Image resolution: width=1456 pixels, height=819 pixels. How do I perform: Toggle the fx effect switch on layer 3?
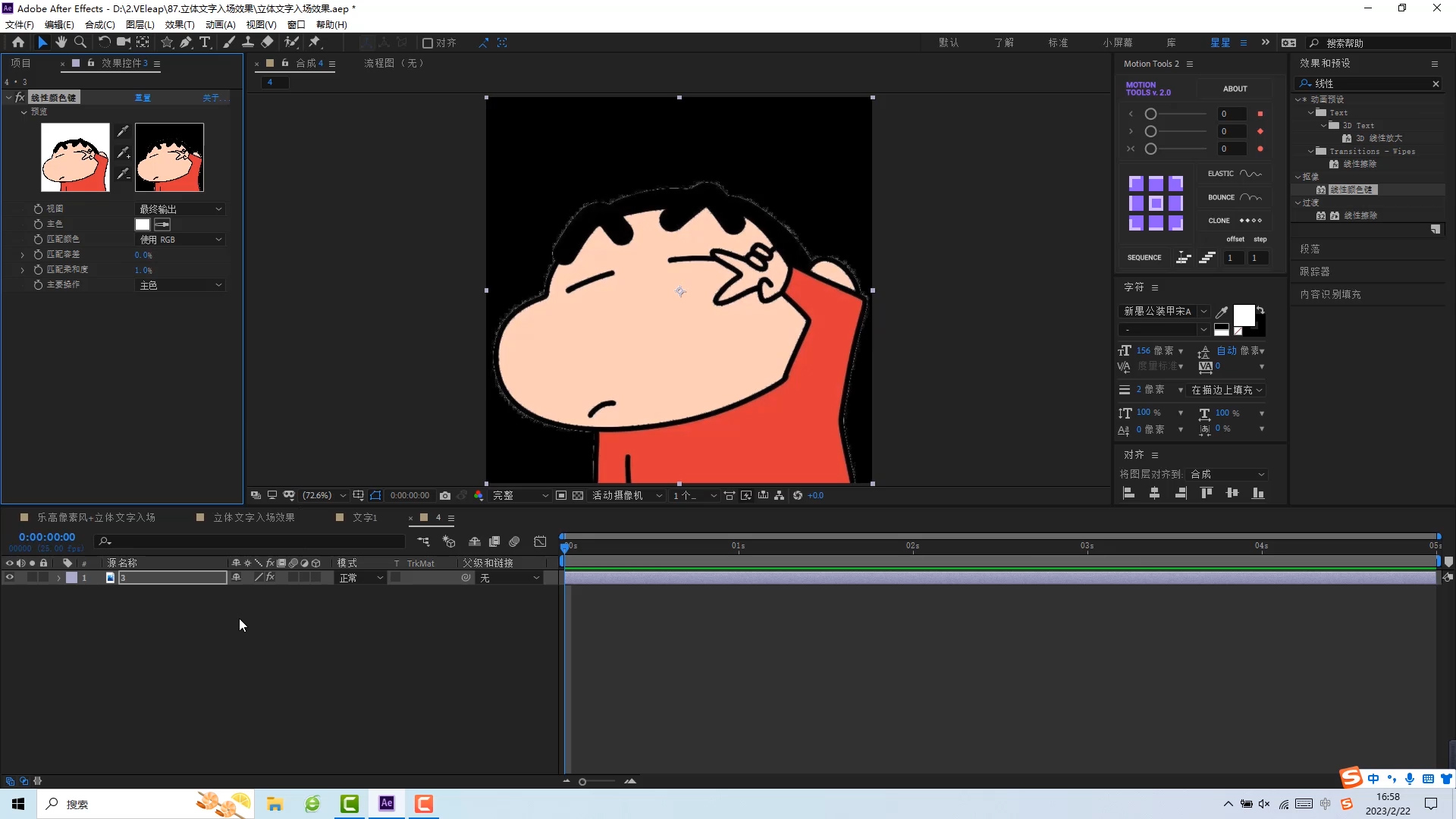270,578
